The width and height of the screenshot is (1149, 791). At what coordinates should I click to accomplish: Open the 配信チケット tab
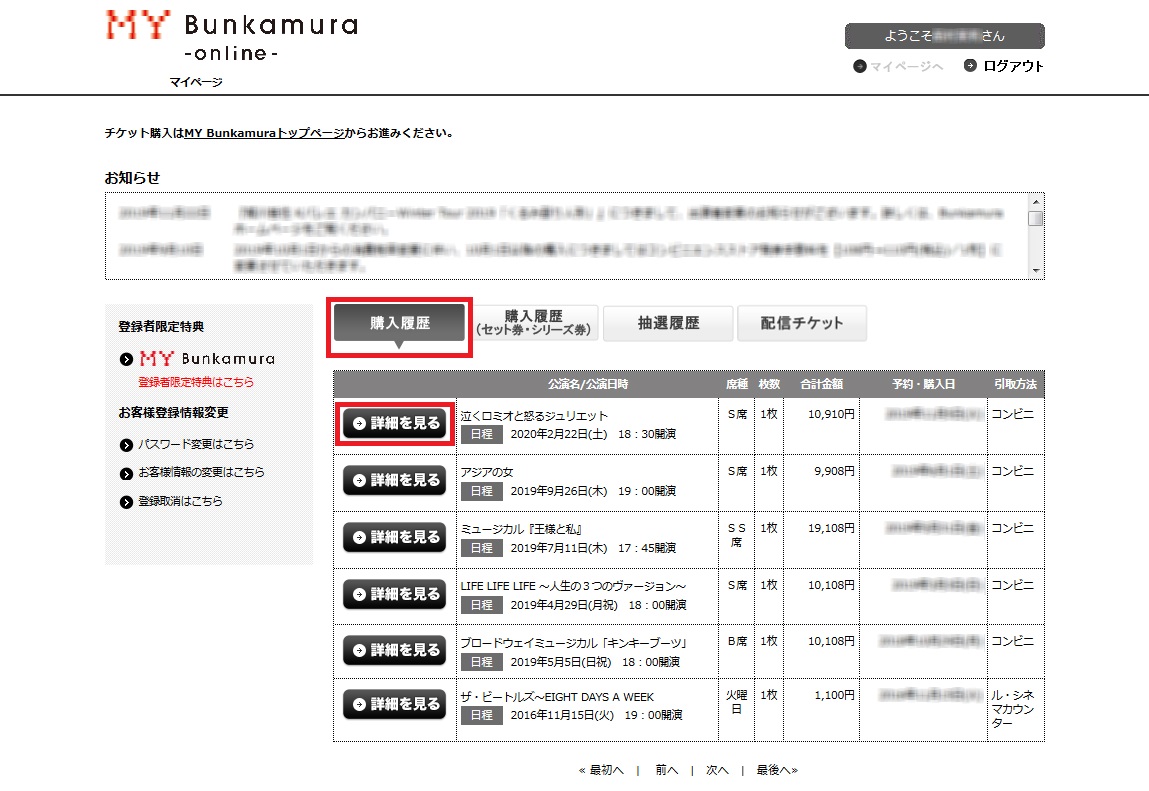click(801, 324)
